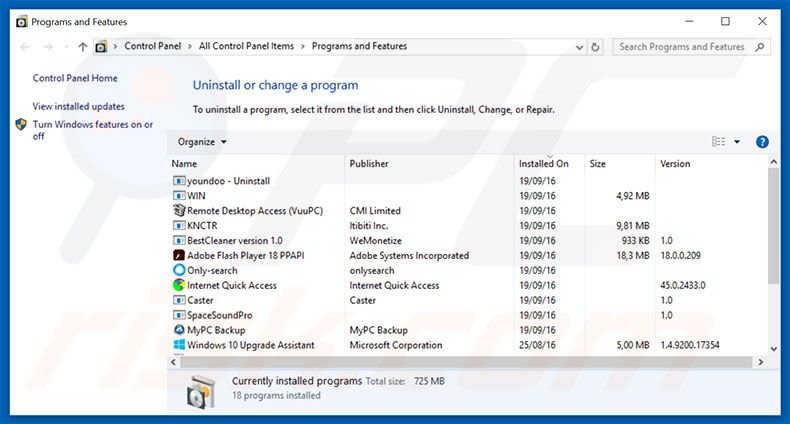Select the BestCleaner version 1.0 entry
The width and height of the screenshot is (790, 424).
(235, 240)
